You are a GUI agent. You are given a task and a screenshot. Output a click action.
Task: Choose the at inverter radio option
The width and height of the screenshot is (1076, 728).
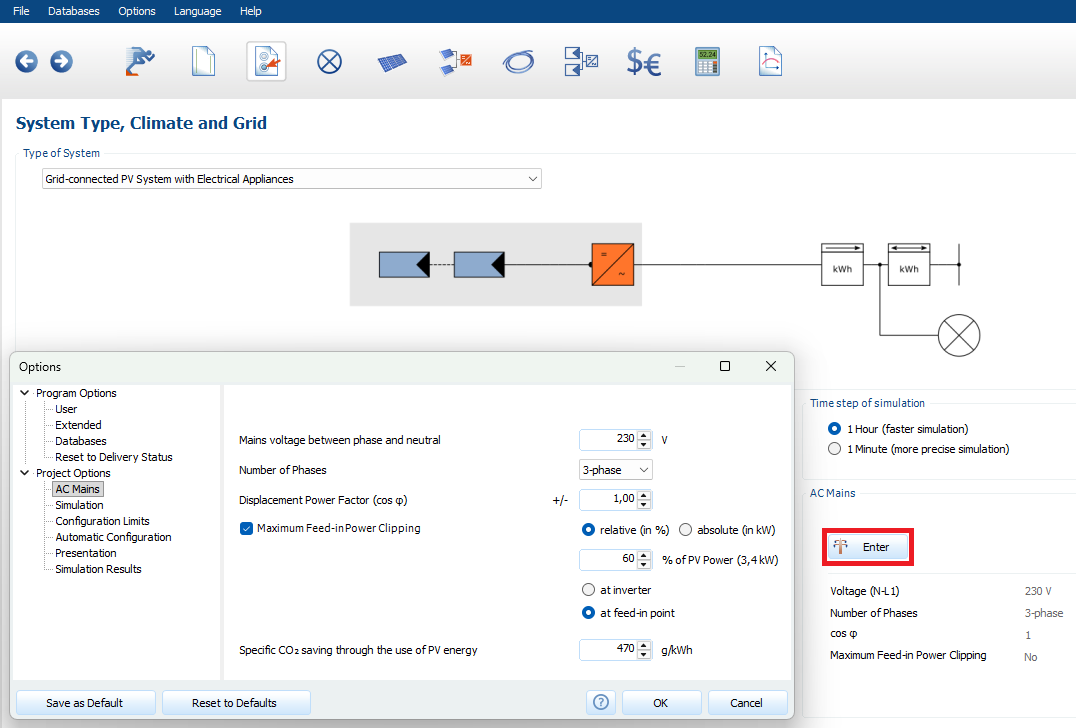588,590
